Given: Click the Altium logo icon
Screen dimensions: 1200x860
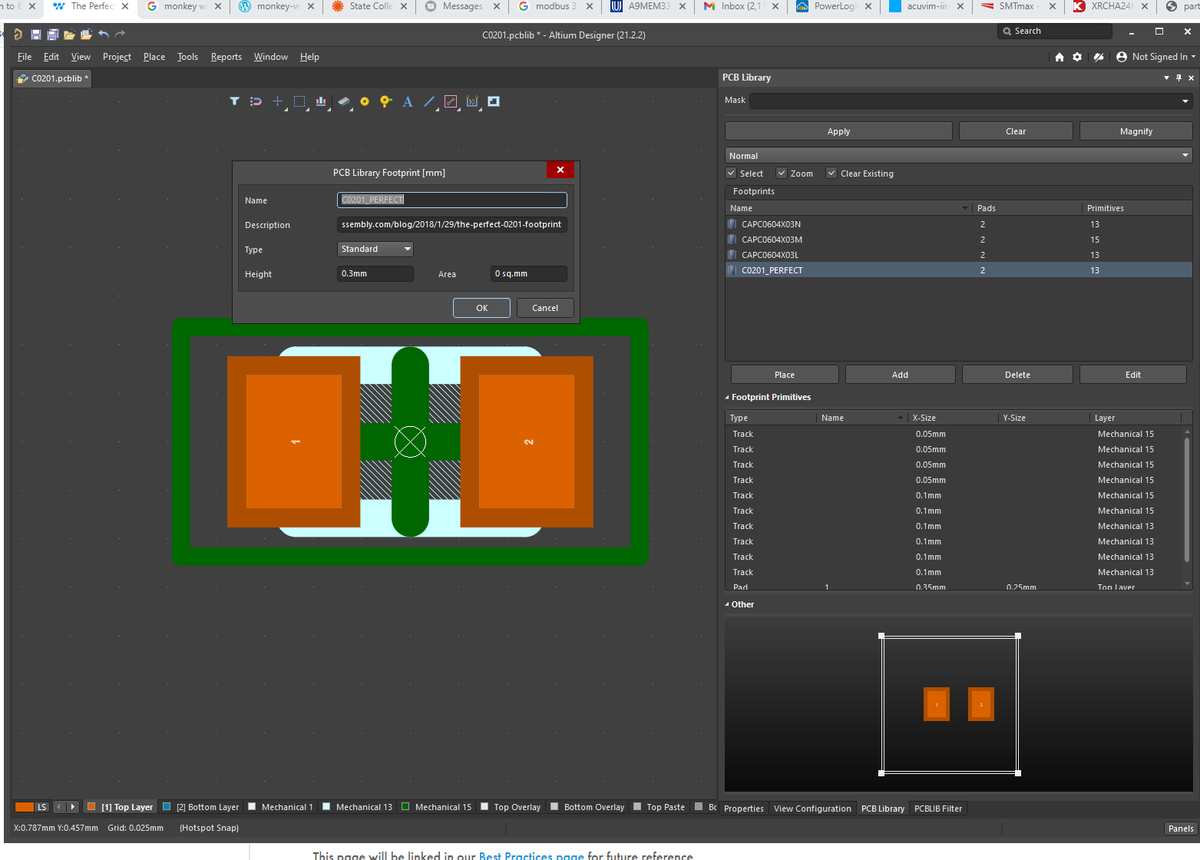Looking at the screenshot, I should pyautogui.click(x=17, y=35).
